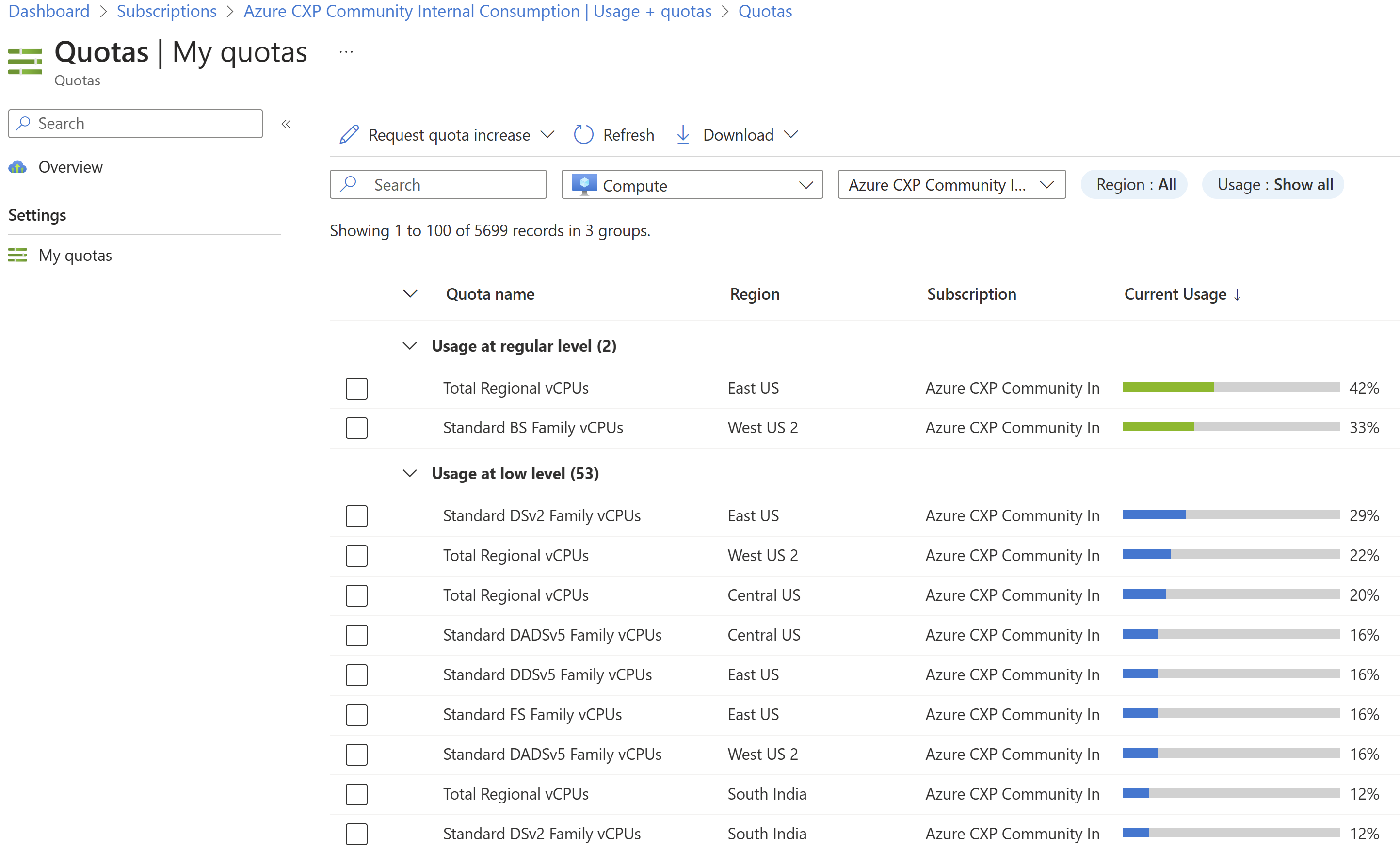Click the collapse panel chevron icon
The image size is (1400, 851).
pyautogui.click(x=287, y=123)
